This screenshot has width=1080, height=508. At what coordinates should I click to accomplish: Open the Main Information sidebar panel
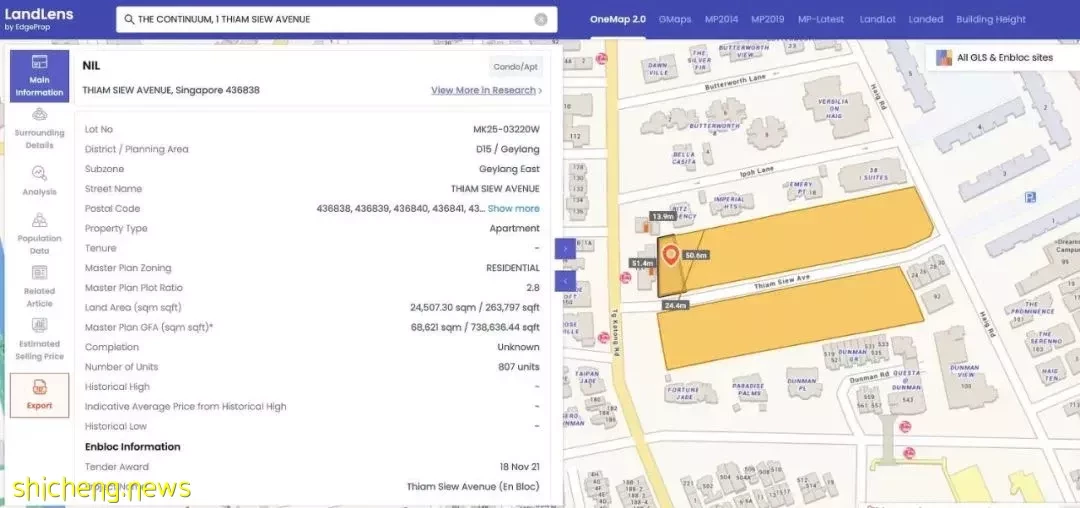pyautogui.click(x=39, y=76)
